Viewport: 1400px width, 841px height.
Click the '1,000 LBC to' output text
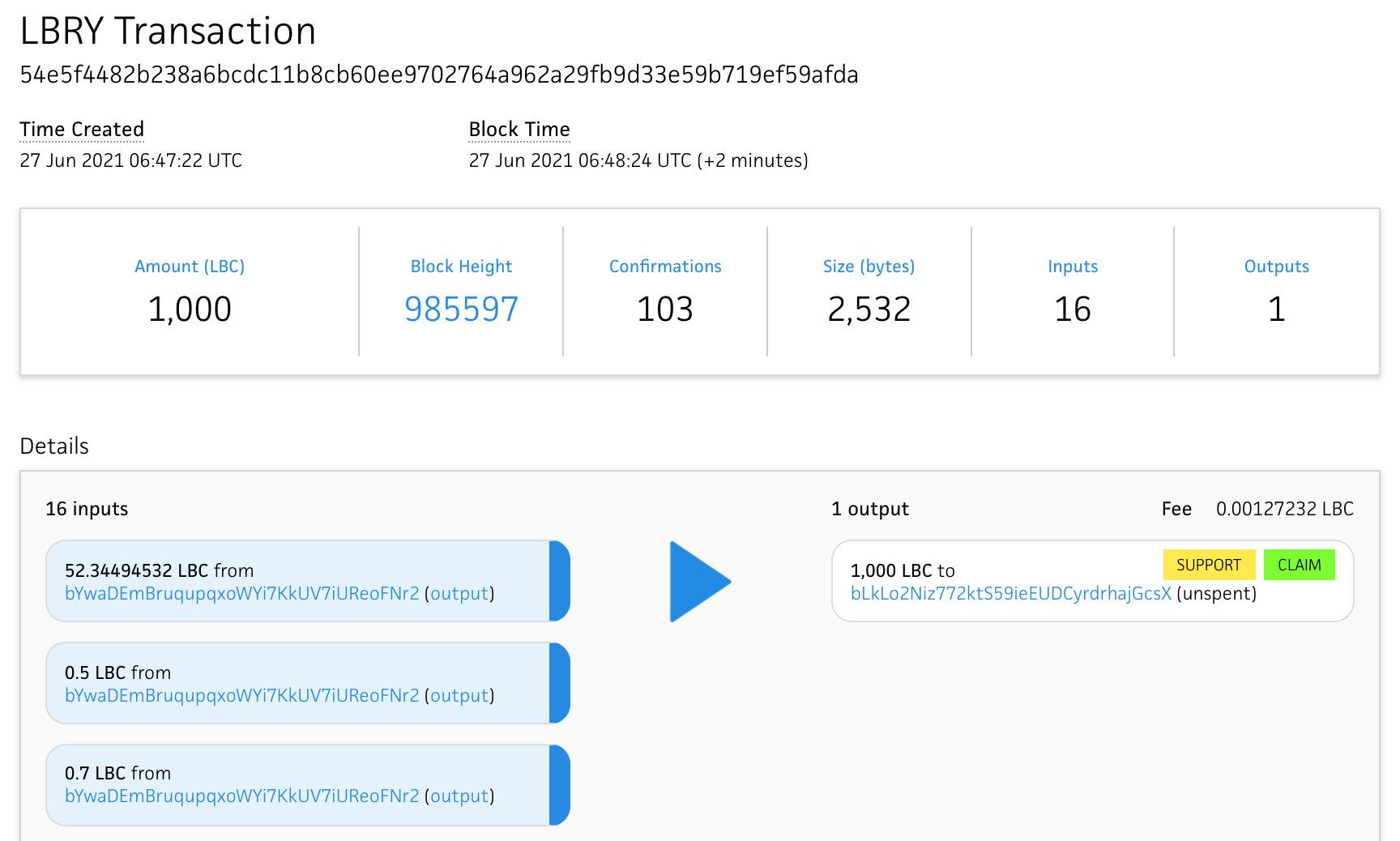coord(903,570)
